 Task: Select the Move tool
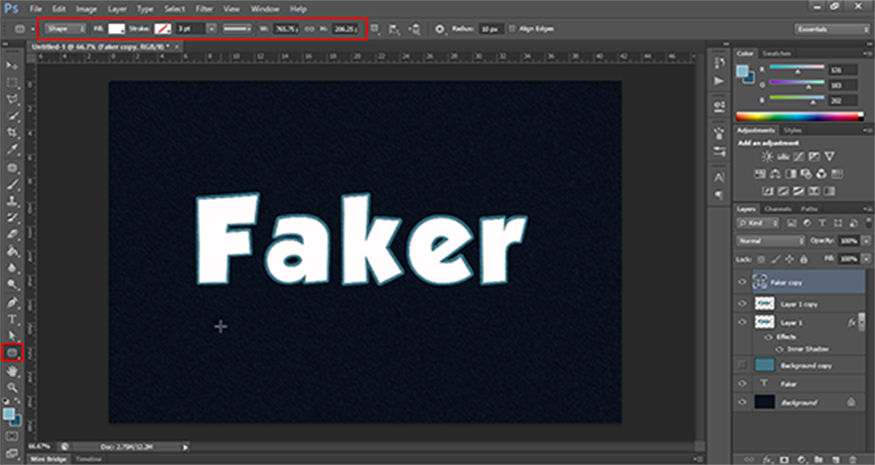(13, 65)
